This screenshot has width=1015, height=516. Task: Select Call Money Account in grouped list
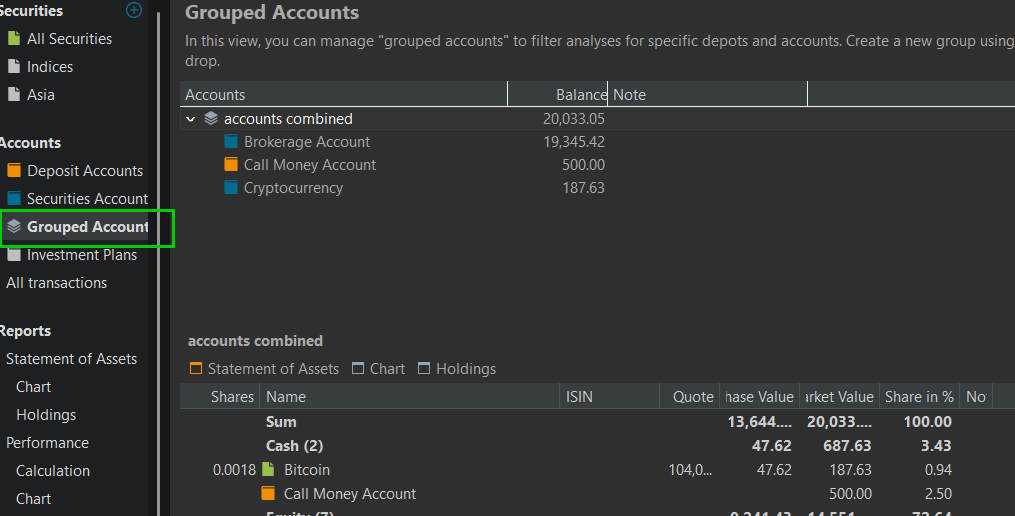pyautogui.click(x=310, y=165)
